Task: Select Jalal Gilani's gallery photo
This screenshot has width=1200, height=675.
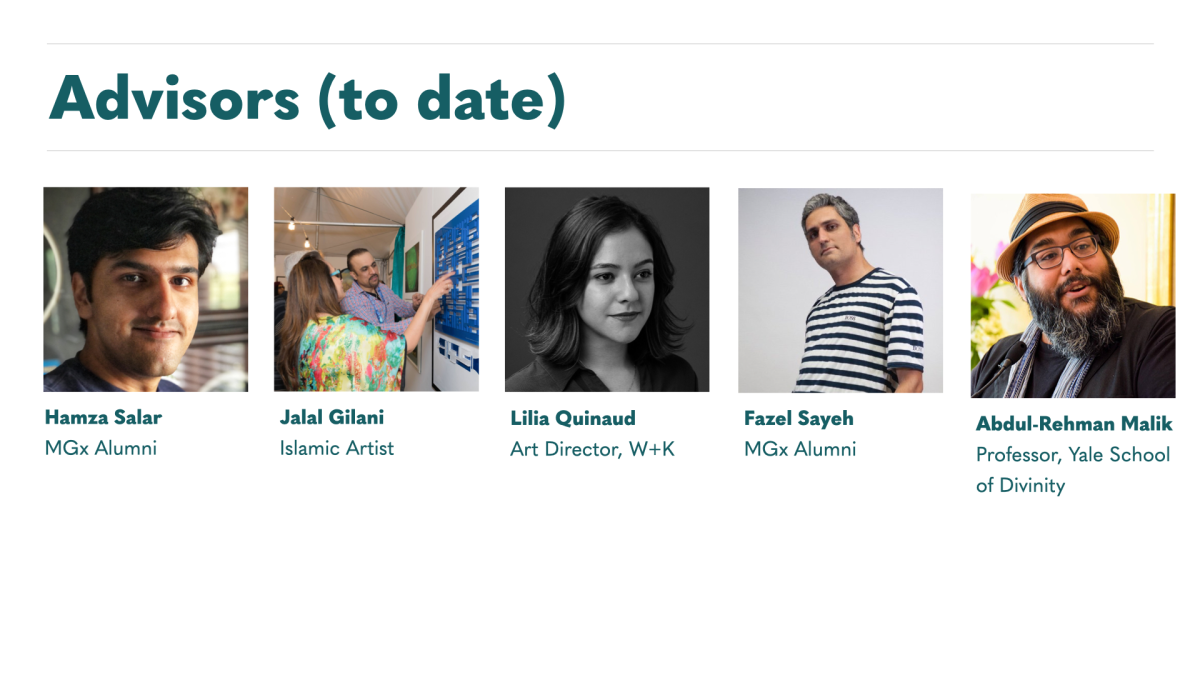Action: click(x=376, y=289)
